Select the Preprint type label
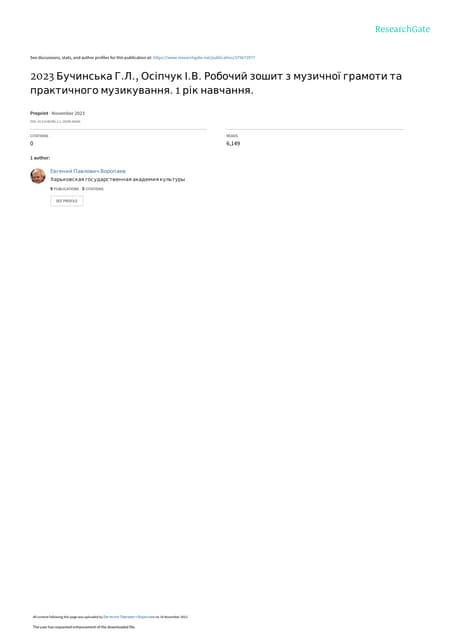The width and height of the screenshot is (453, 640). pyautogui.click(x=39, y=113)
